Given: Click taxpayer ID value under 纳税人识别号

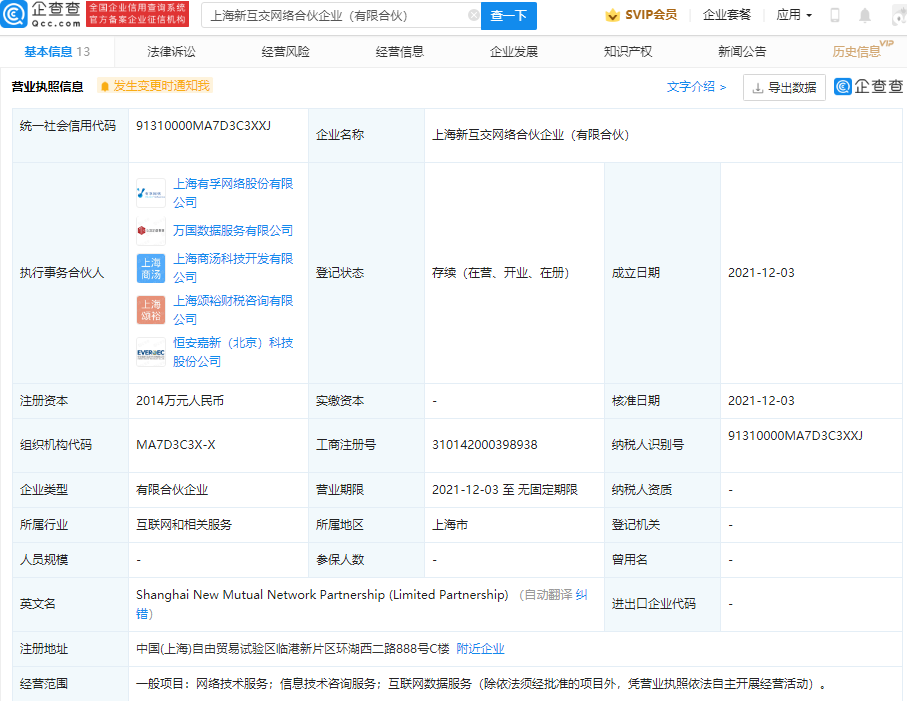Looking at the screenshot, I should point(795,436).
